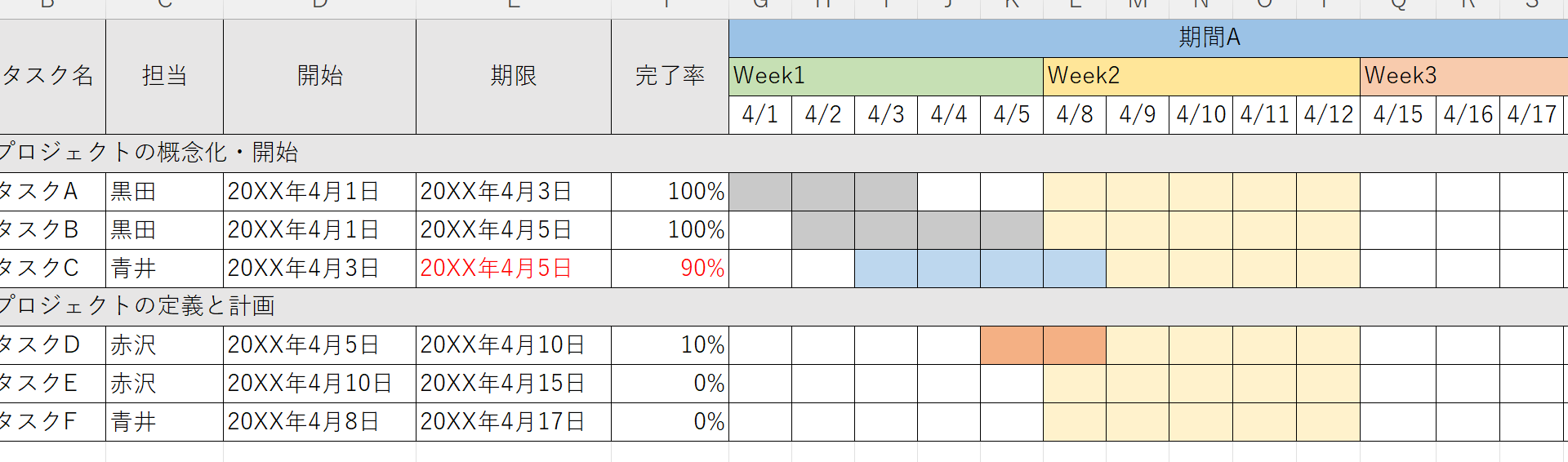The height and width of the screenshot is (462, 1568).
Task: Select the 開始 header cell
Action: (319, 76)
